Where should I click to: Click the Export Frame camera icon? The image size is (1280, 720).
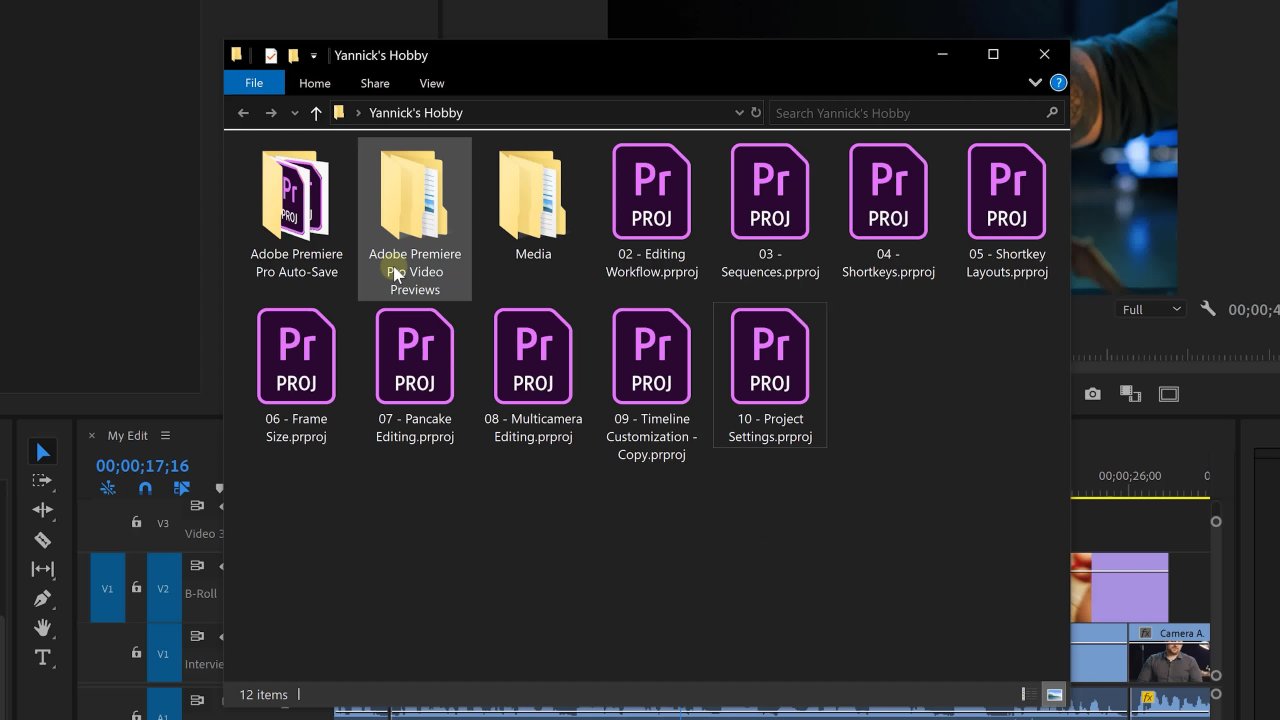(x=1093, y=394)
